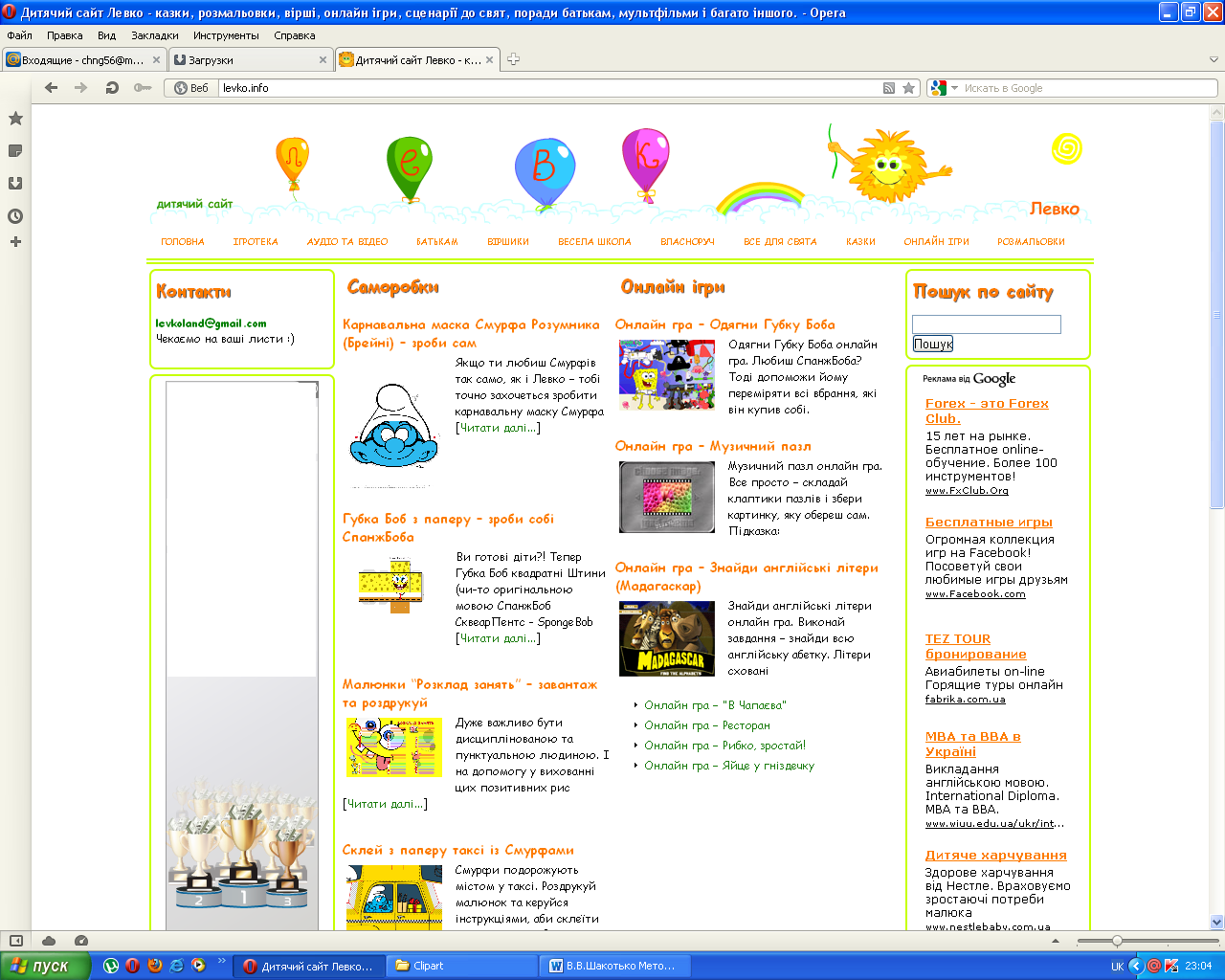
Task: Open the Notes panel icon in sidebar
Action: point(15,151)
